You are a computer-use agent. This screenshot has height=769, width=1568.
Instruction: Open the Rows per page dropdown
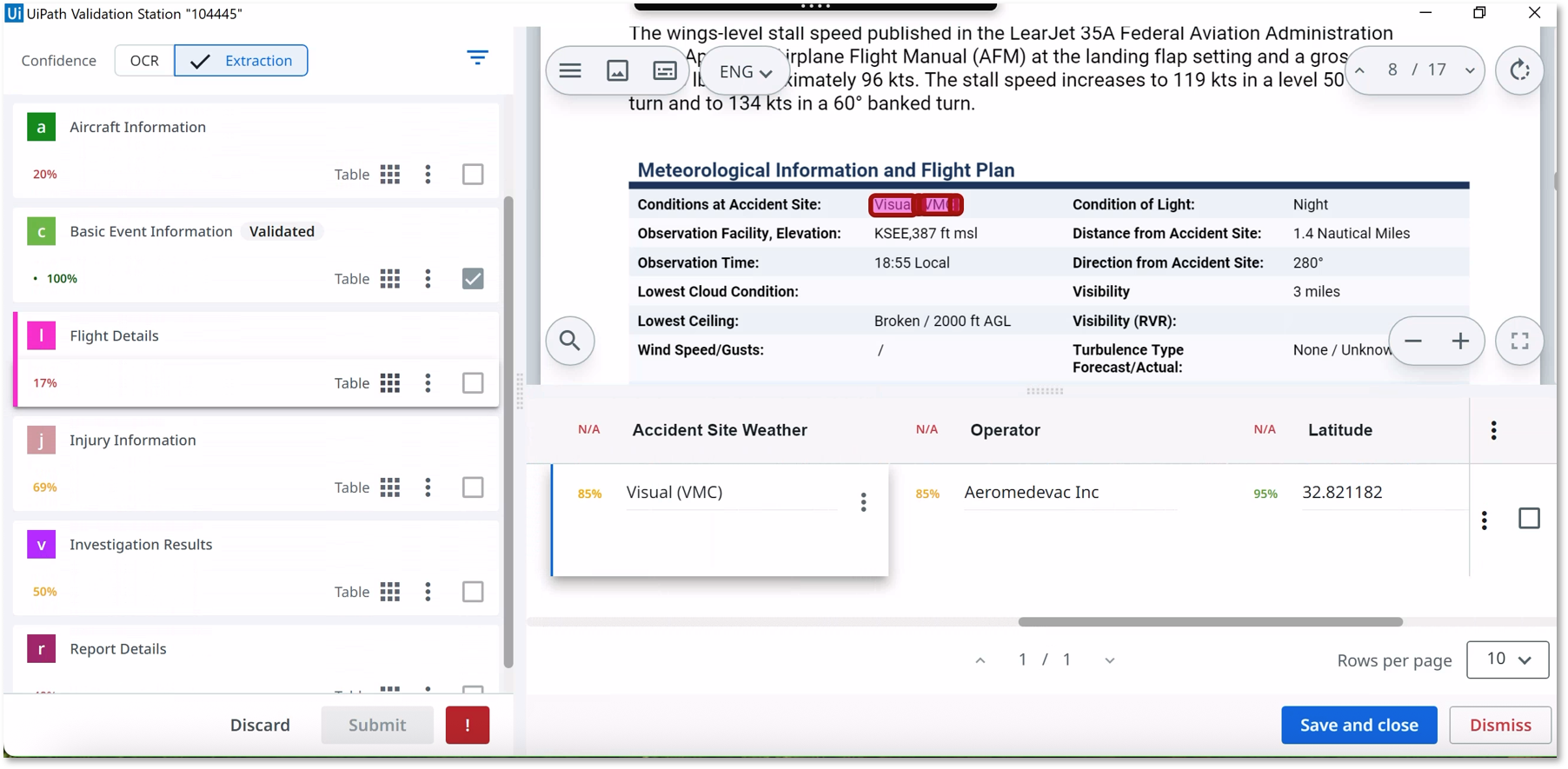pyautogui.click(x=1507, y=660)
